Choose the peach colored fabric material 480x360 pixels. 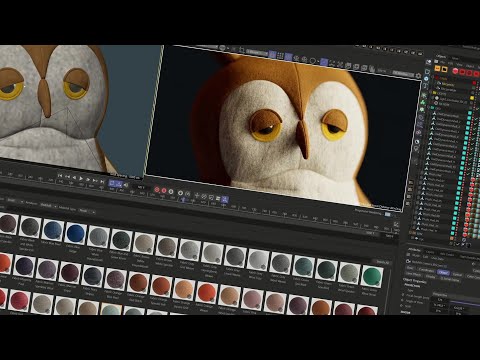[184, 288]
